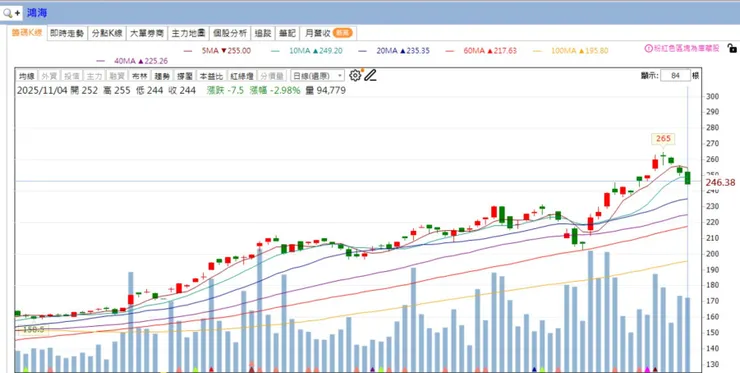Toggle the 投信 indicator button
740x373 pixels.
71,76
